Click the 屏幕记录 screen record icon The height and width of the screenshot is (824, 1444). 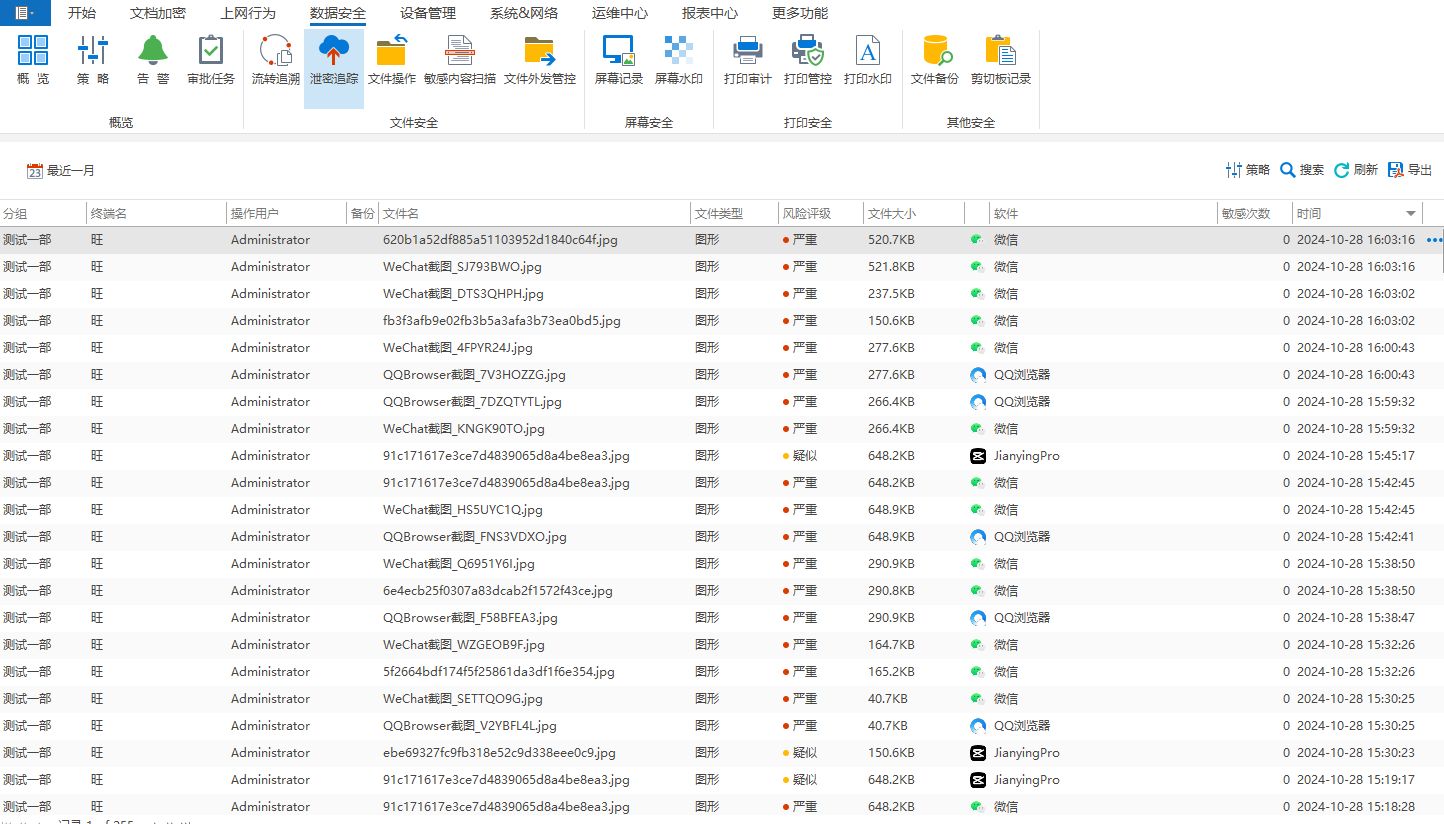point(618,60)
